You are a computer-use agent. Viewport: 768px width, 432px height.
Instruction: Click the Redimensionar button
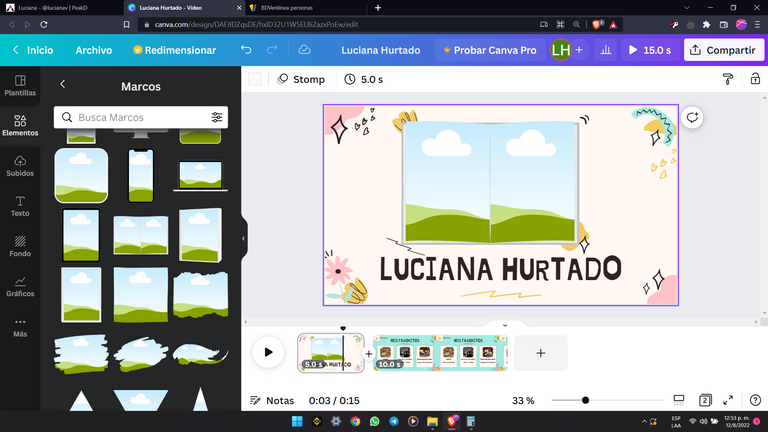(174, 50)
